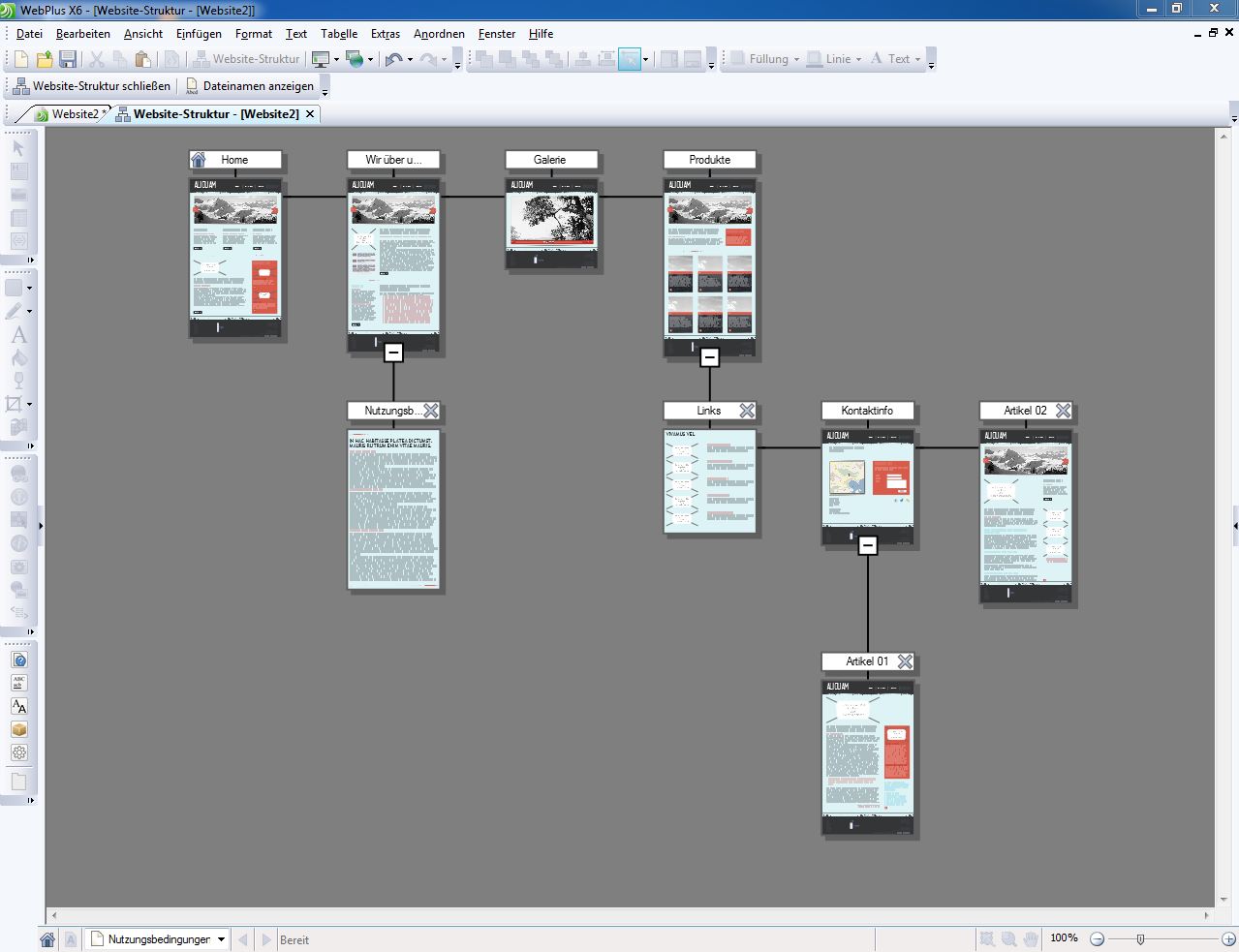
Task: Toggle navigation exclusion X on the Links page
Action: pyautogui.click(x=746, y=410)
